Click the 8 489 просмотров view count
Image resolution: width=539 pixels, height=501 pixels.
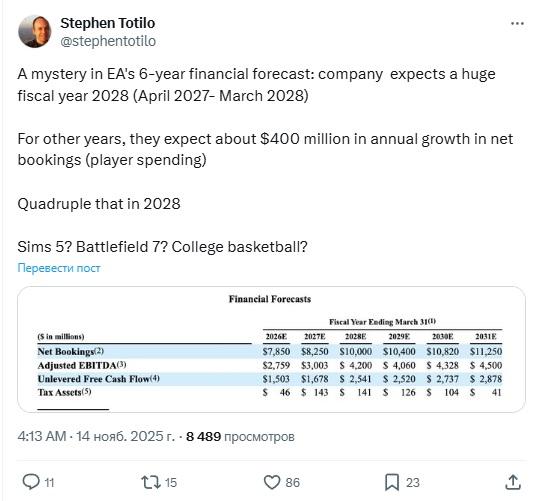click(x=240, y=436)
